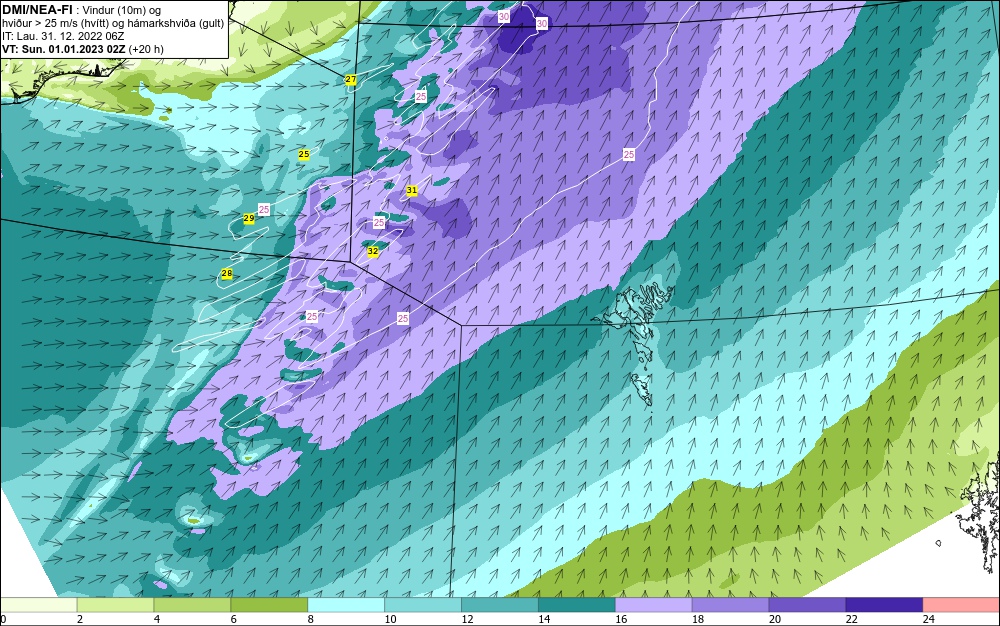Viewport: 1000px width, 626px height.
Task: Click the yellow gust label 29
Action: point(249,218)
